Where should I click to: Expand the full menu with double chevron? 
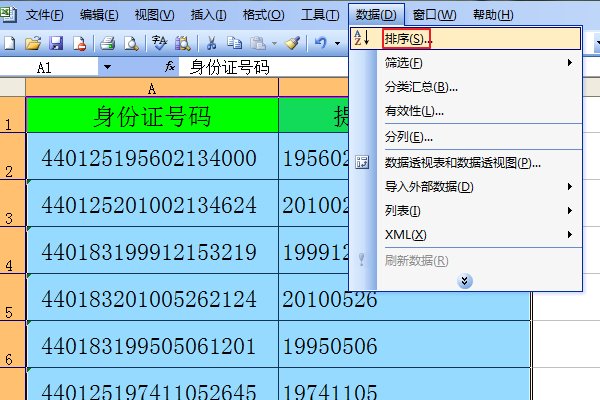465,281
